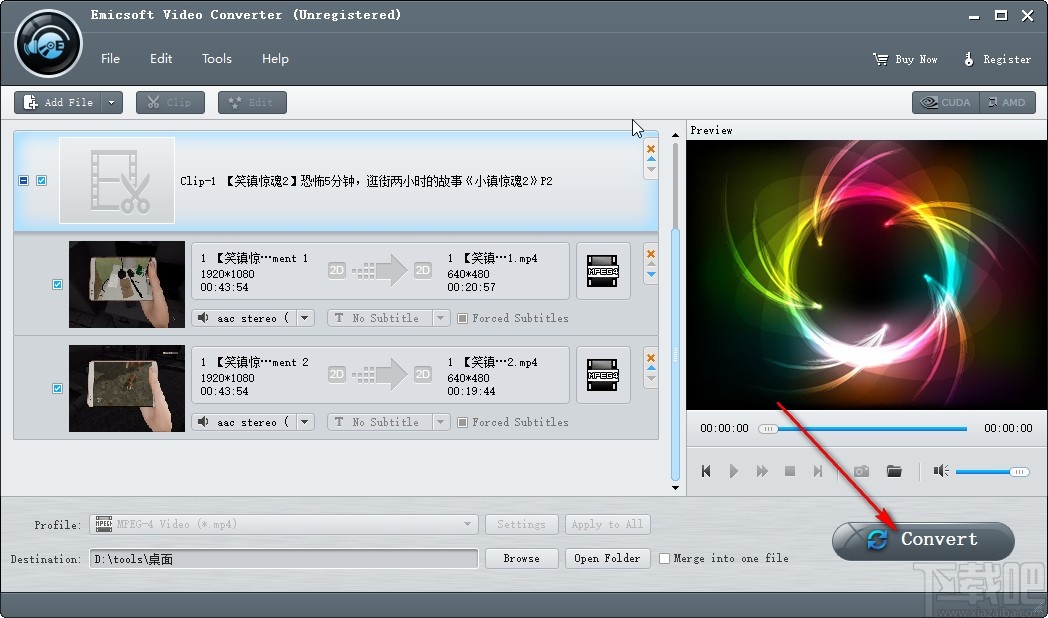Open audio track dropdown for segment 1

(305, 318)
